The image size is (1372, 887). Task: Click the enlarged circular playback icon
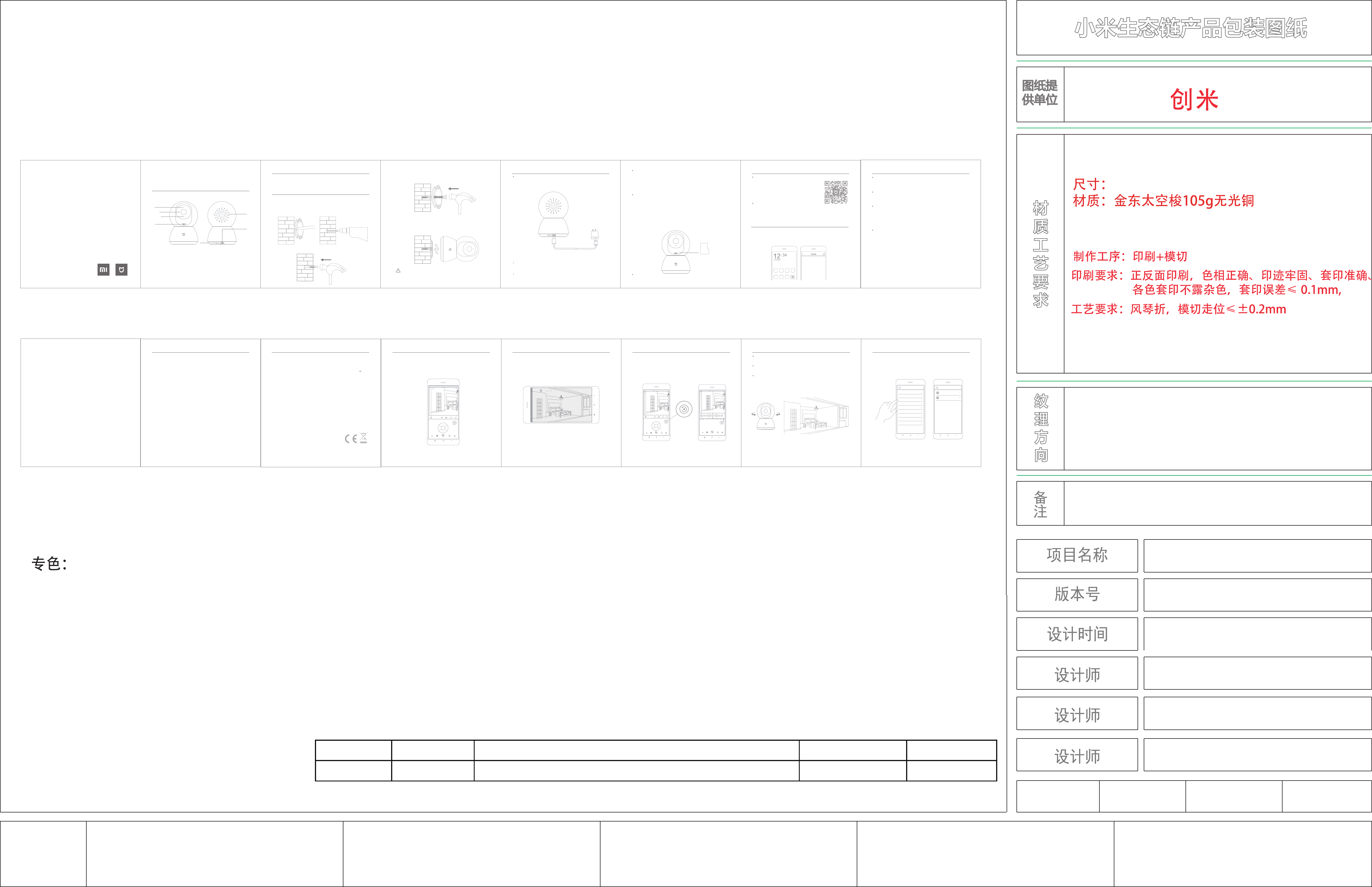[x=684, y=410]
